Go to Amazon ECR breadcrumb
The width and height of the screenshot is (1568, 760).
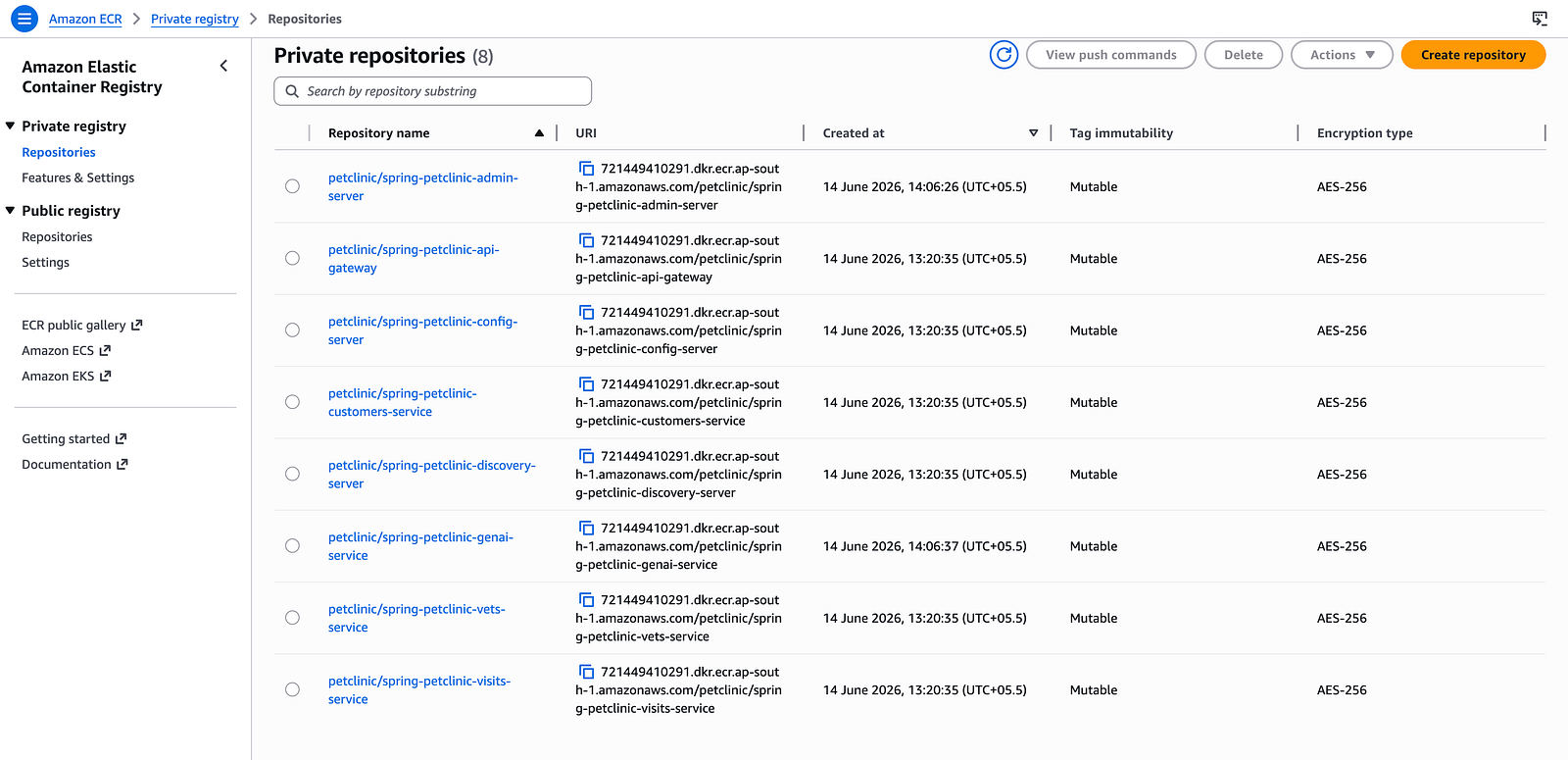(85, 19)
